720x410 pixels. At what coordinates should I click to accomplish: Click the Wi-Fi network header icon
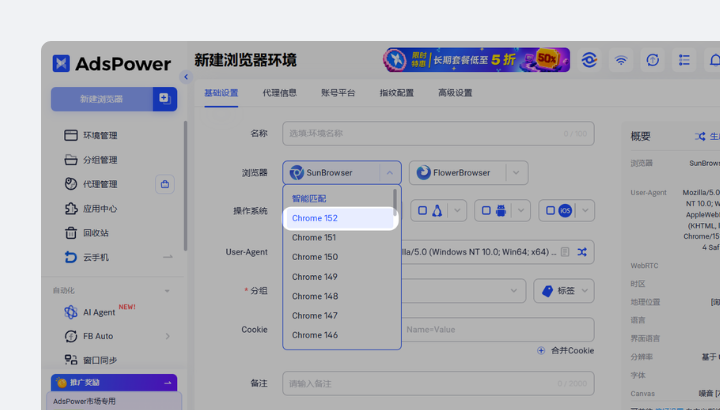pyautogui.click(x=621, y=60)
